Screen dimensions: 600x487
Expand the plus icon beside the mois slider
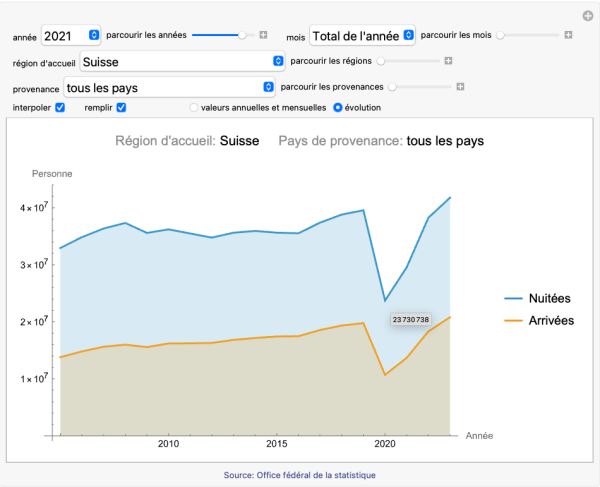pos(568,35)
